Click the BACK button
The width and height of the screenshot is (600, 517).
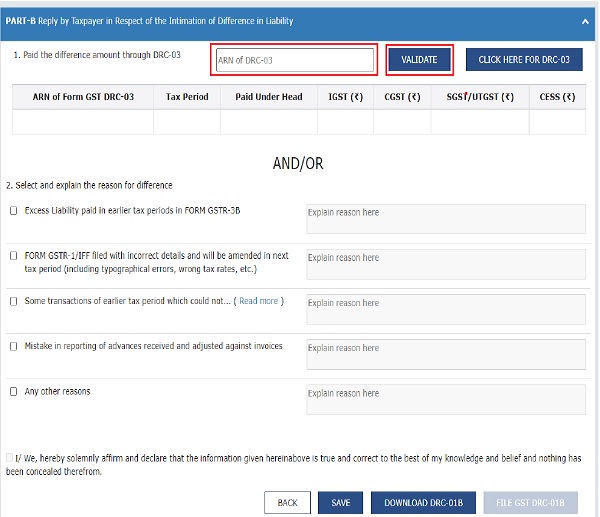[287, 502]
